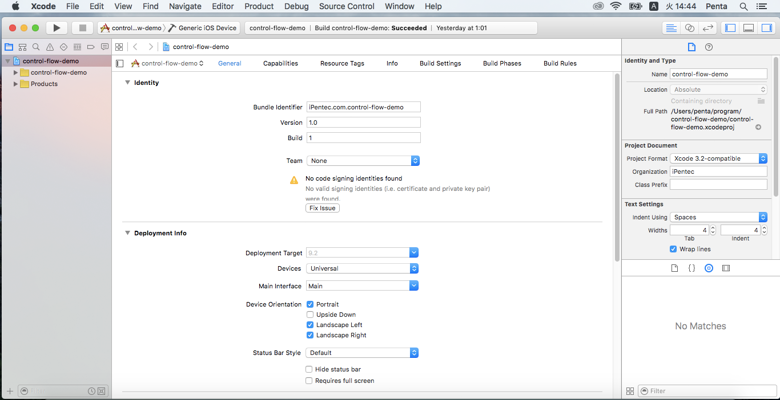The image size is (780, 400).
Task: Open the Indent Using dropdown
Action: (718, 217)
